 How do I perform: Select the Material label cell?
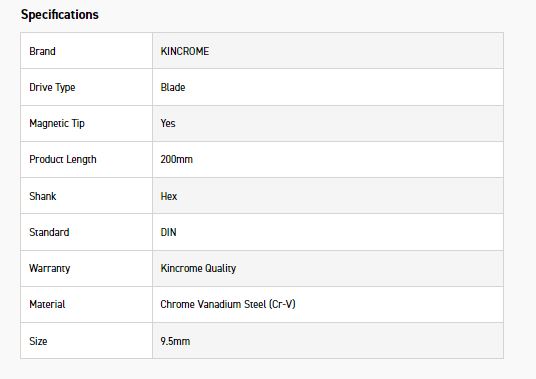tap(86, 304)
